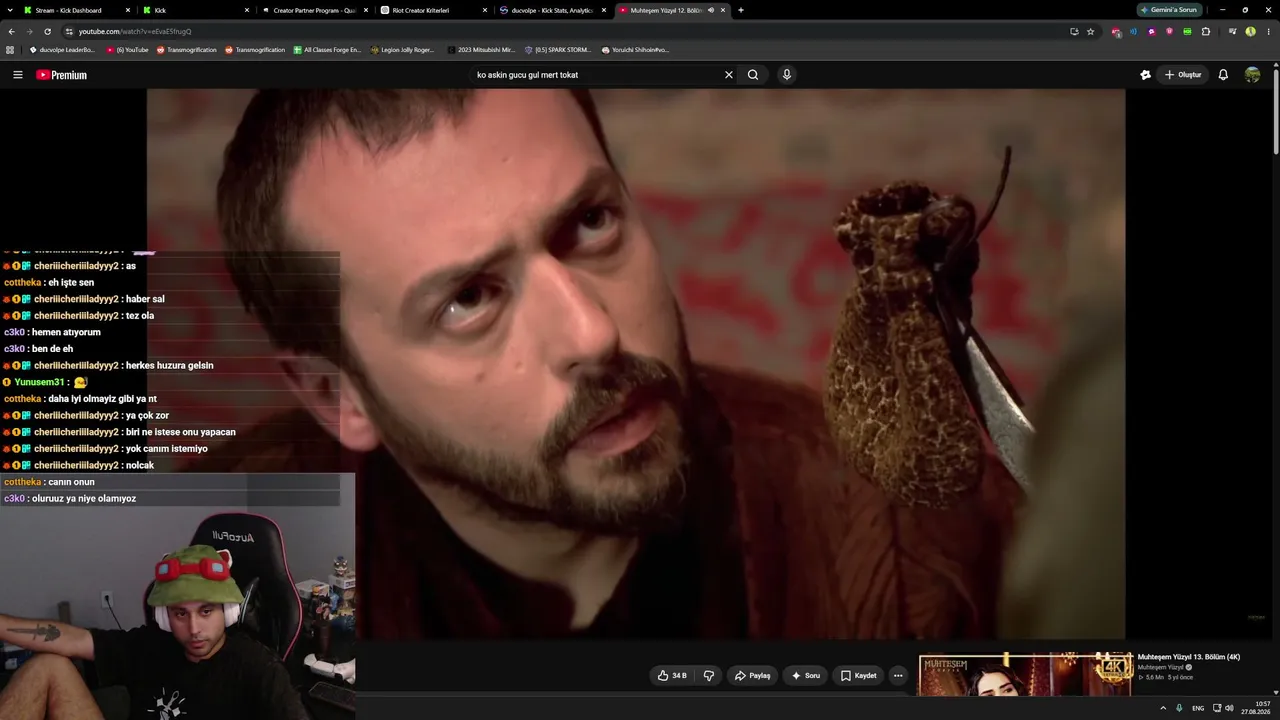The height and width of the screenshot is (720, 1280).
Task: Dislike the video
Action: [709, 676]
